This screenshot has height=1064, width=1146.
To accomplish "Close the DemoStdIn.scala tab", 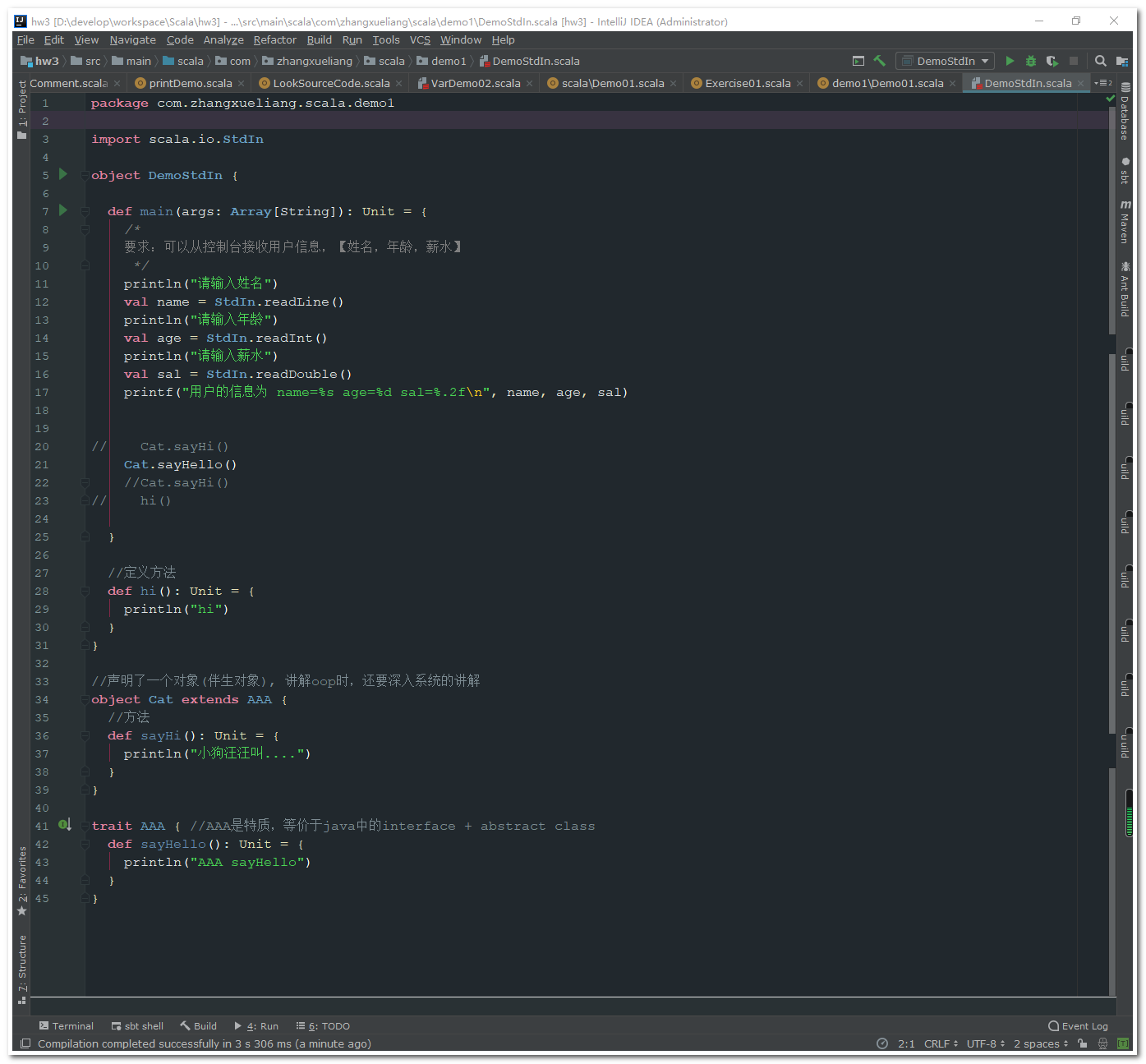I will tap(1081, 84).
